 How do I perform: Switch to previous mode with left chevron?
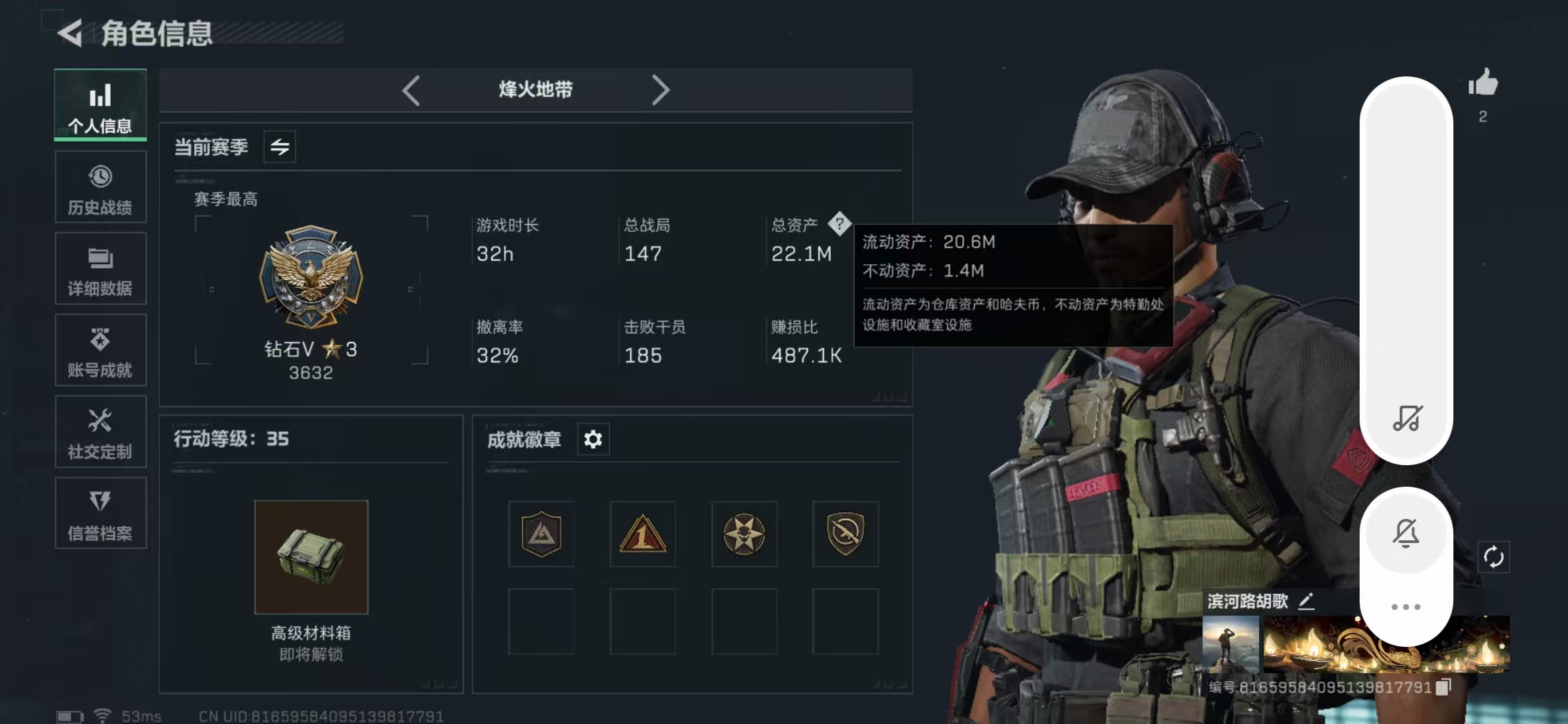pos(411,90)
